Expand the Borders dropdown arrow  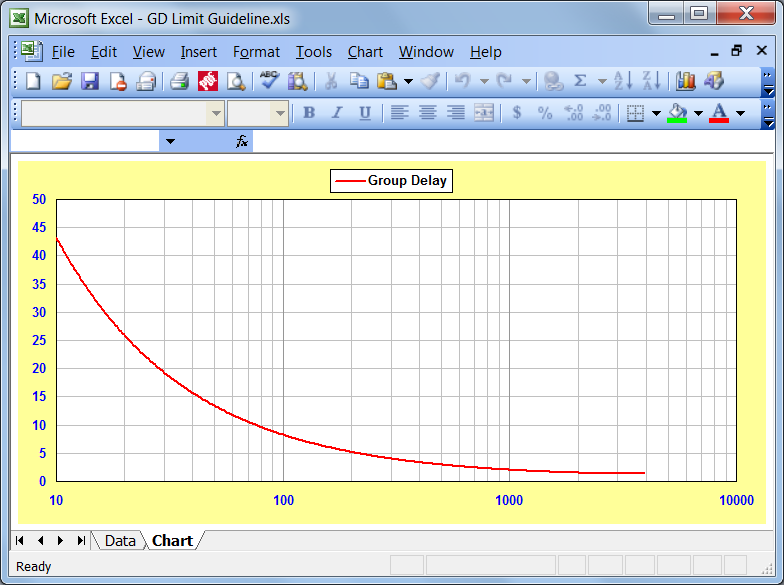(x=656, y=114)
